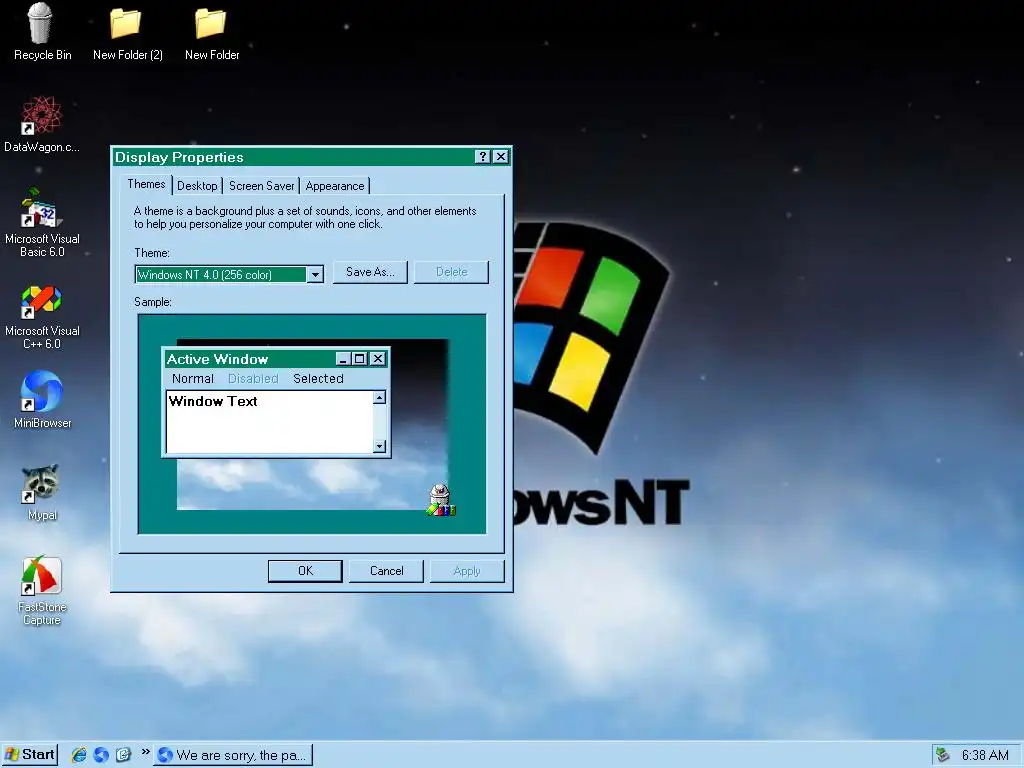Select the FastStone Capture shortcut
Viewport: 1024px width, 768px height.
(42, 590)
